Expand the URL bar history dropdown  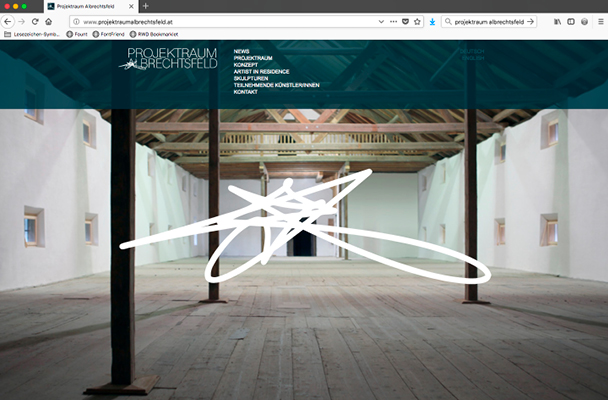(x=379, y=21)
